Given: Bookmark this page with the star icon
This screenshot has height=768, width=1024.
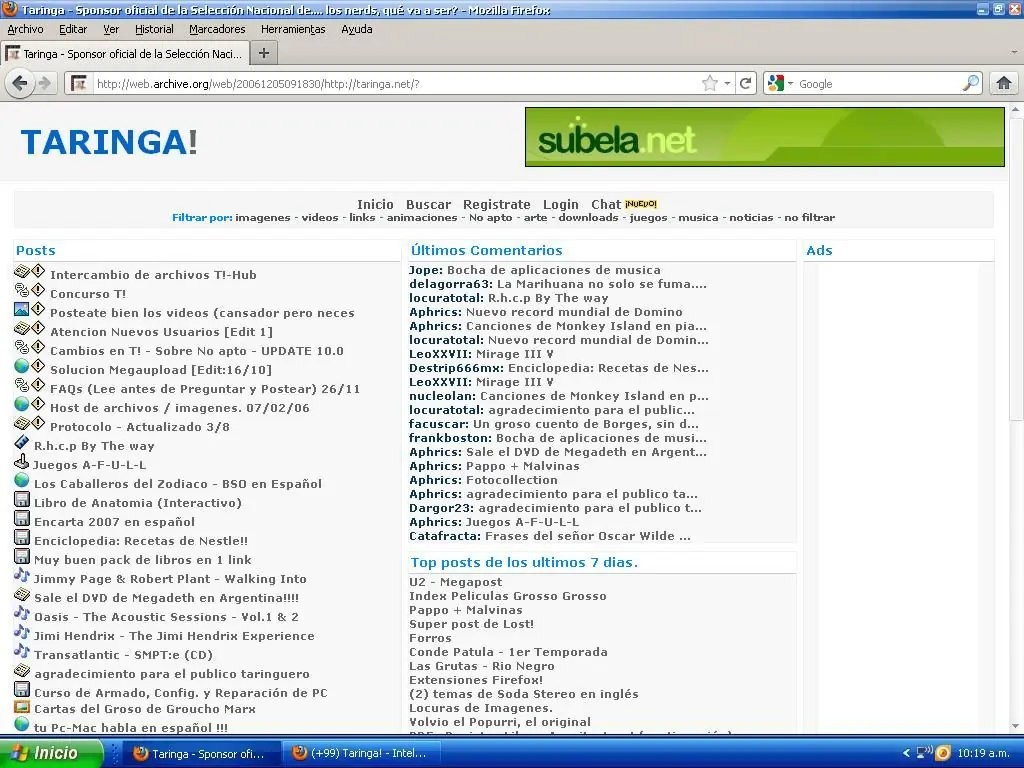Looking at the screenshot, I should (x=709, y=84).
